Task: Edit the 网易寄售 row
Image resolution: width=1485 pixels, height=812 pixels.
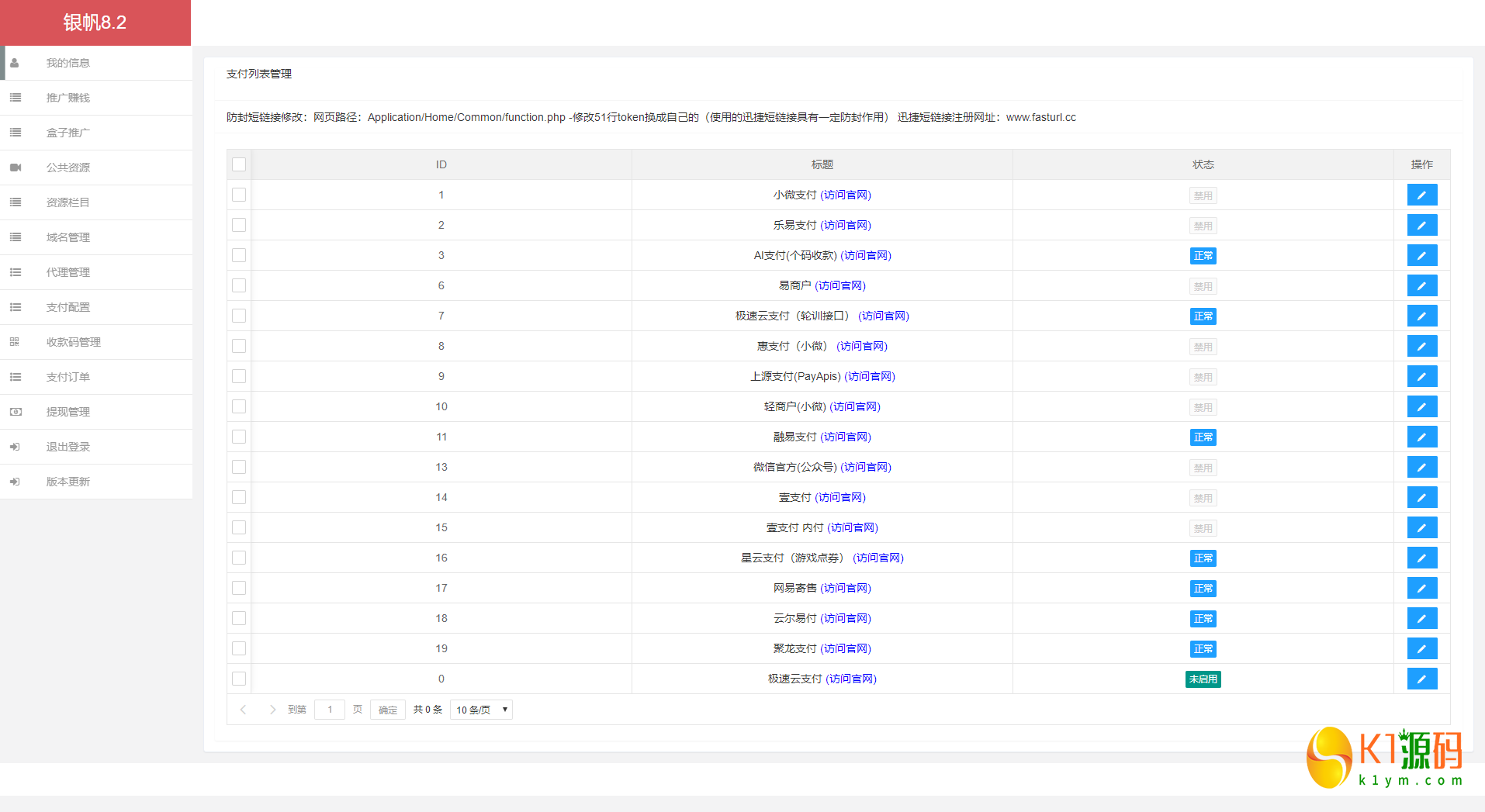Action: tap(1421, 588)
